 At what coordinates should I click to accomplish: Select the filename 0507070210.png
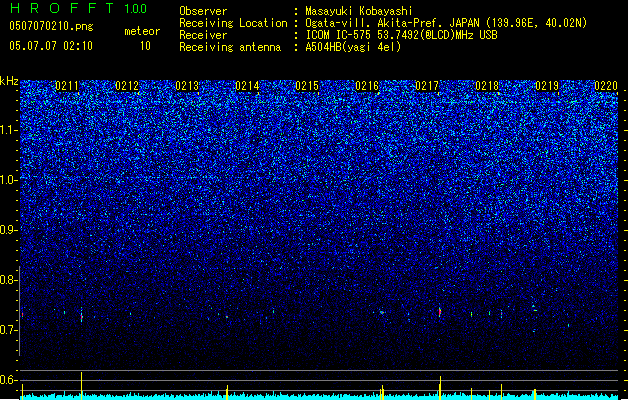click(51, 26)
